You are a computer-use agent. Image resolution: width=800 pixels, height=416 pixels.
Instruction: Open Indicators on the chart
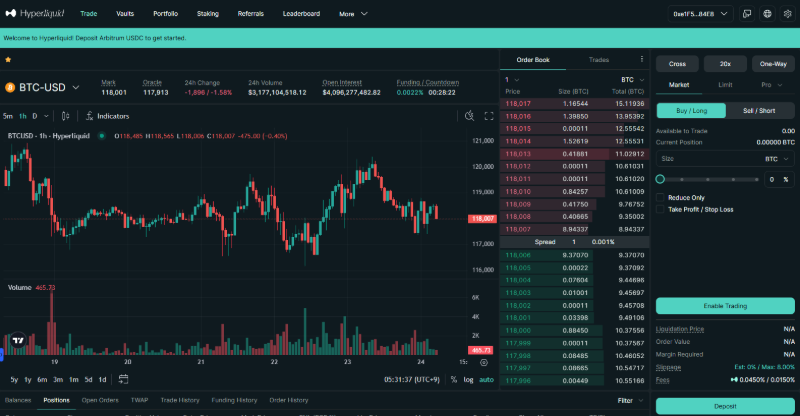pyautogui.click(x=108, y=116)
